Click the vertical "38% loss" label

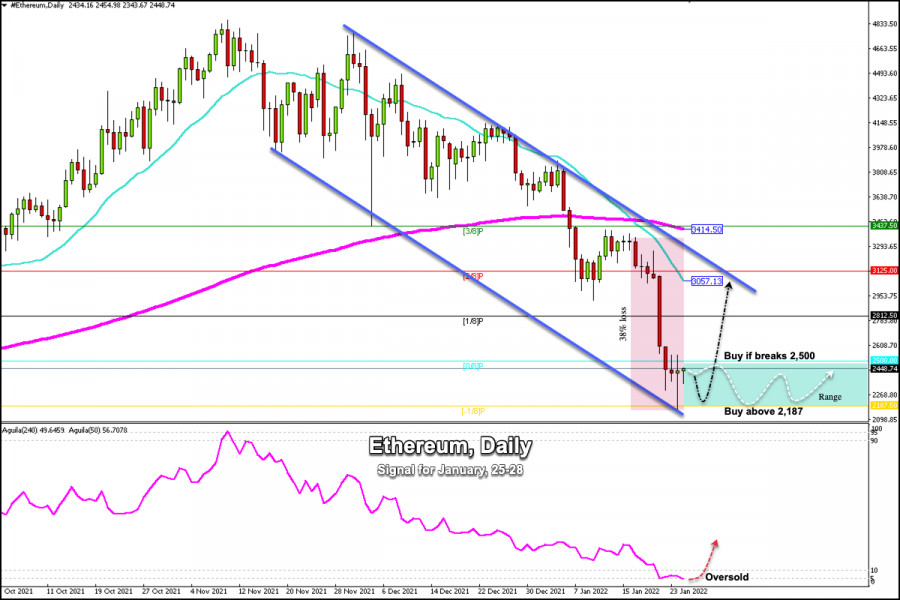pyautogui.click(x=623, y=324)
